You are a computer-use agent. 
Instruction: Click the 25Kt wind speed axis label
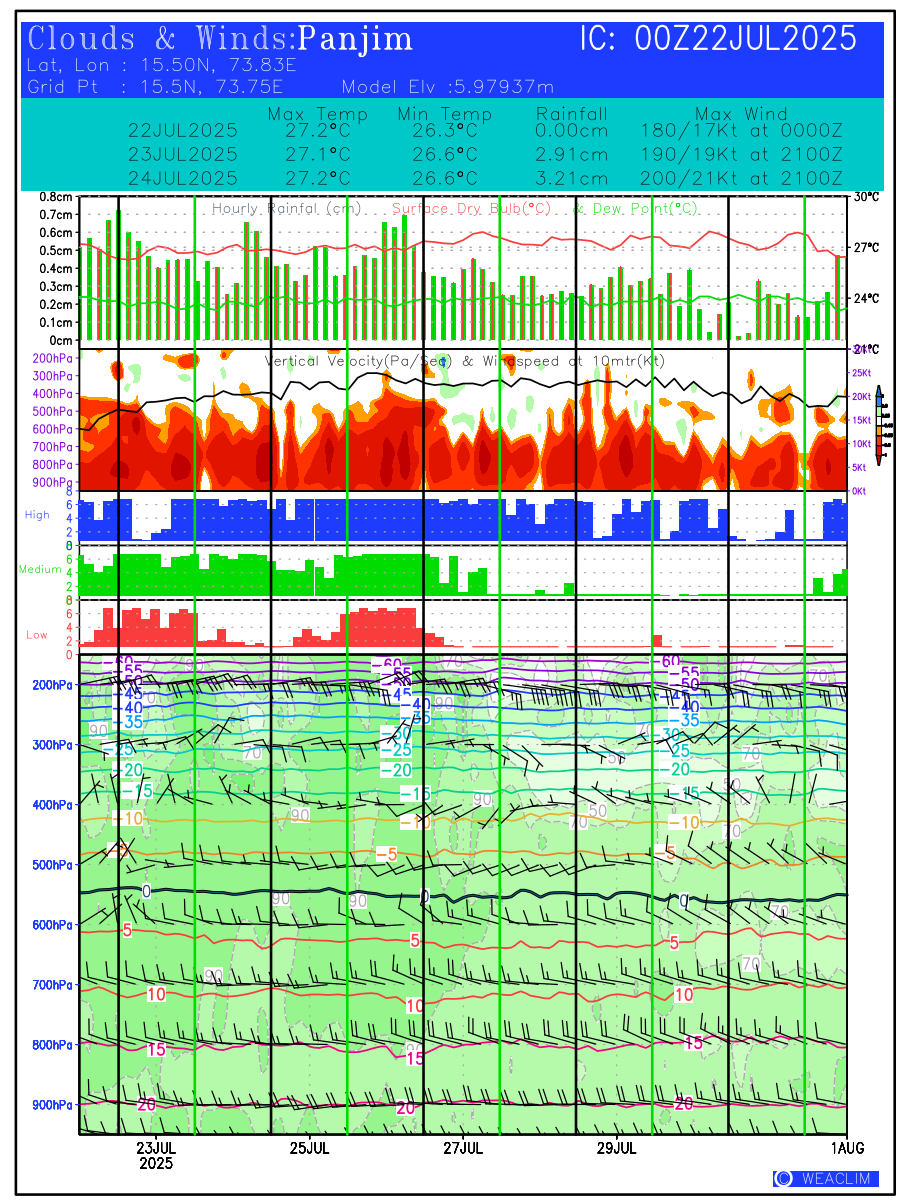[864, 373]
